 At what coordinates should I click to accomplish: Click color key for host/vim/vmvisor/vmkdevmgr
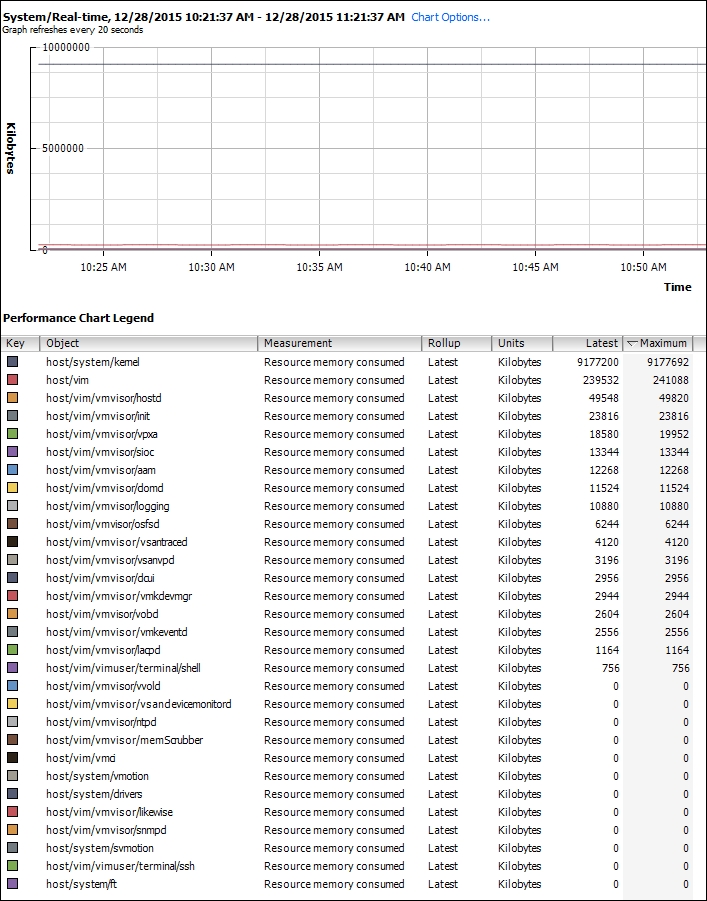click(12, 596)
